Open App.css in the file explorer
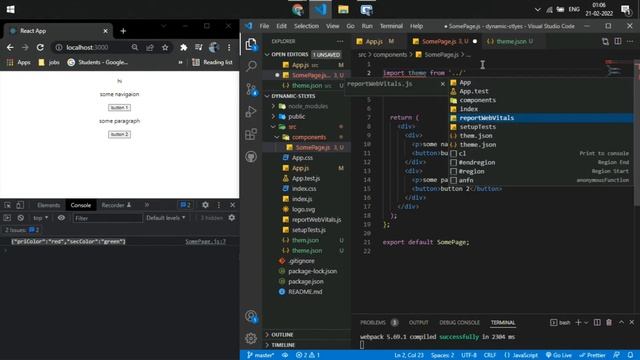The width and height of the screenshot is (640, 360). 302,158
